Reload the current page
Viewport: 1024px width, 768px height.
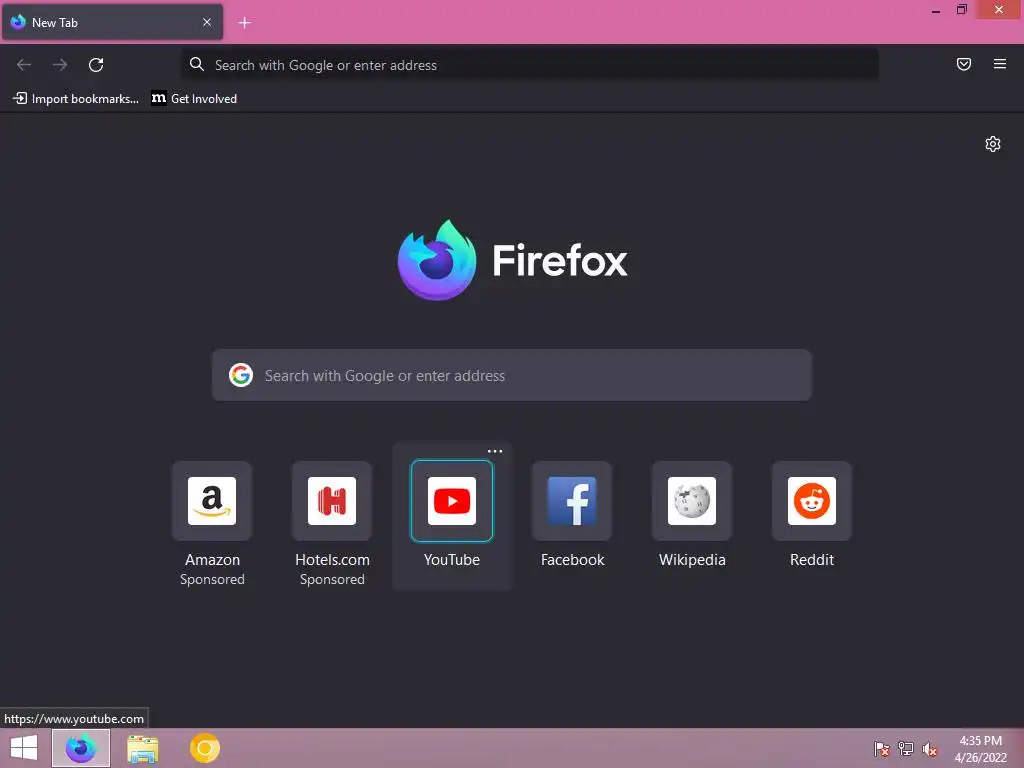96,65
